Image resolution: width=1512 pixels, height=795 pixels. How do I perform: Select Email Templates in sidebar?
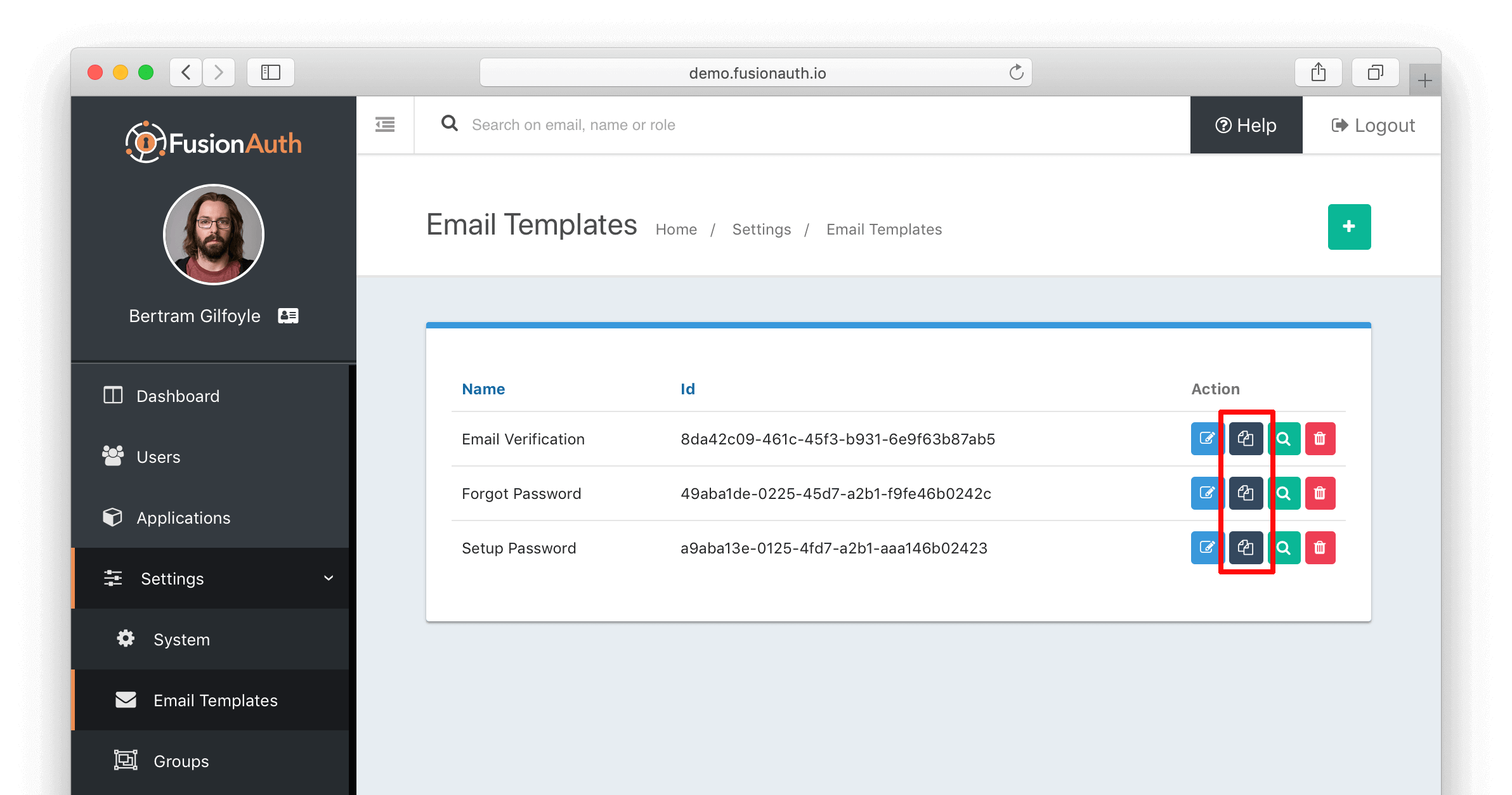pos(210,700)
